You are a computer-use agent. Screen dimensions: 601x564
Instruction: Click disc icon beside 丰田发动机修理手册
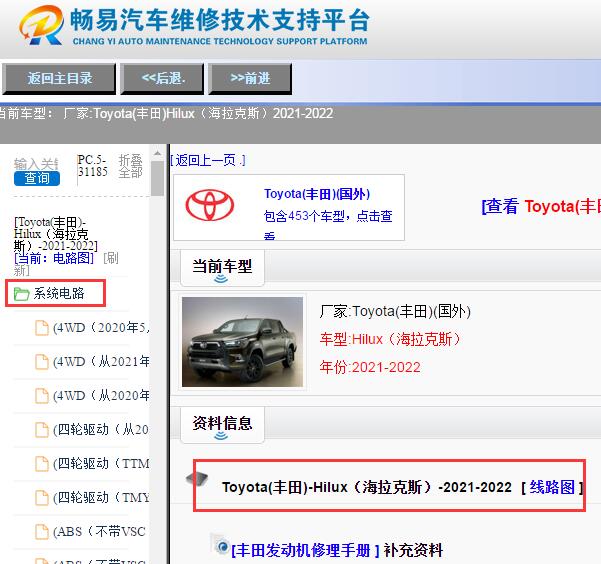[x=220, y=545]
